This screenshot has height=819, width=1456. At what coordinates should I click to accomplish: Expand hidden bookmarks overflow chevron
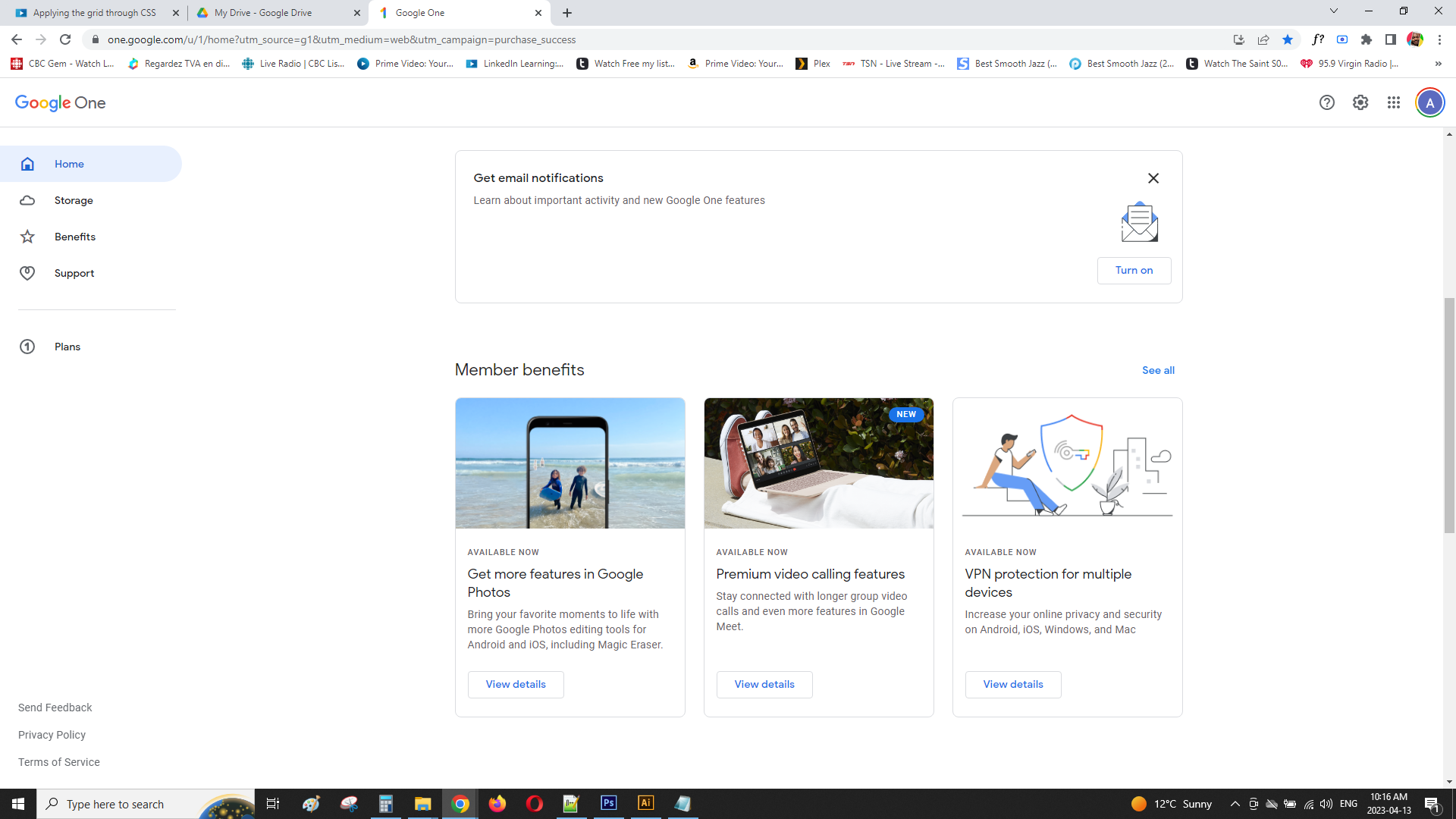coord(1438,64)
